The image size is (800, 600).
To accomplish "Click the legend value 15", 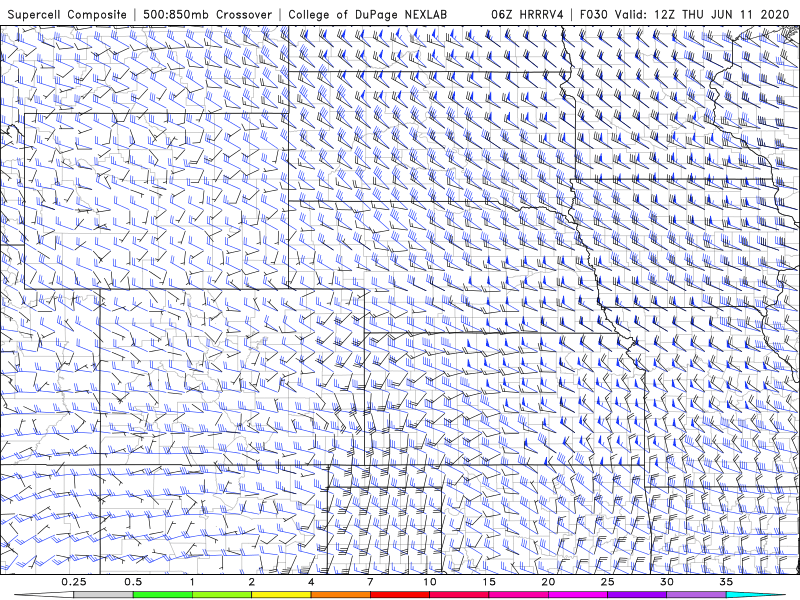I will (489, 582).
